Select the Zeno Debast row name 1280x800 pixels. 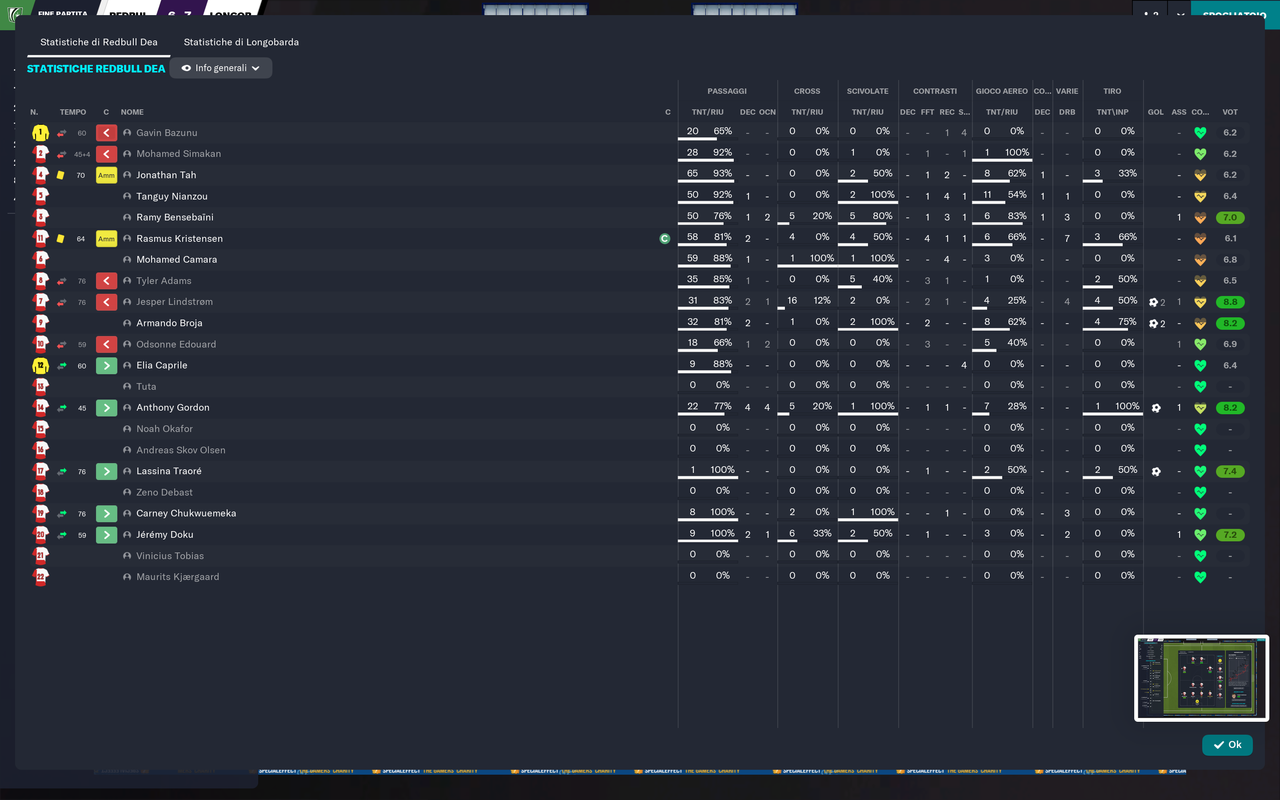[x=165, y=492]
